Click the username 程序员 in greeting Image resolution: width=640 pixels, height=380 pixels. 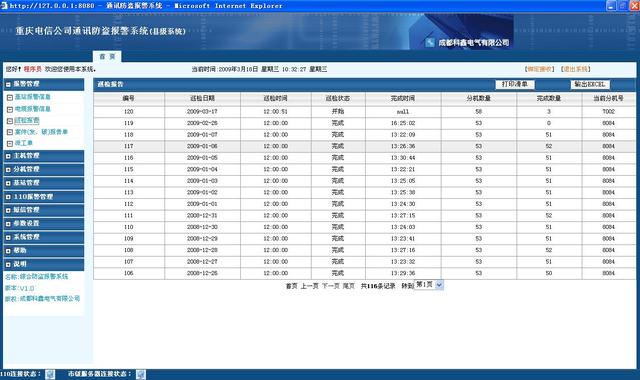33,69
